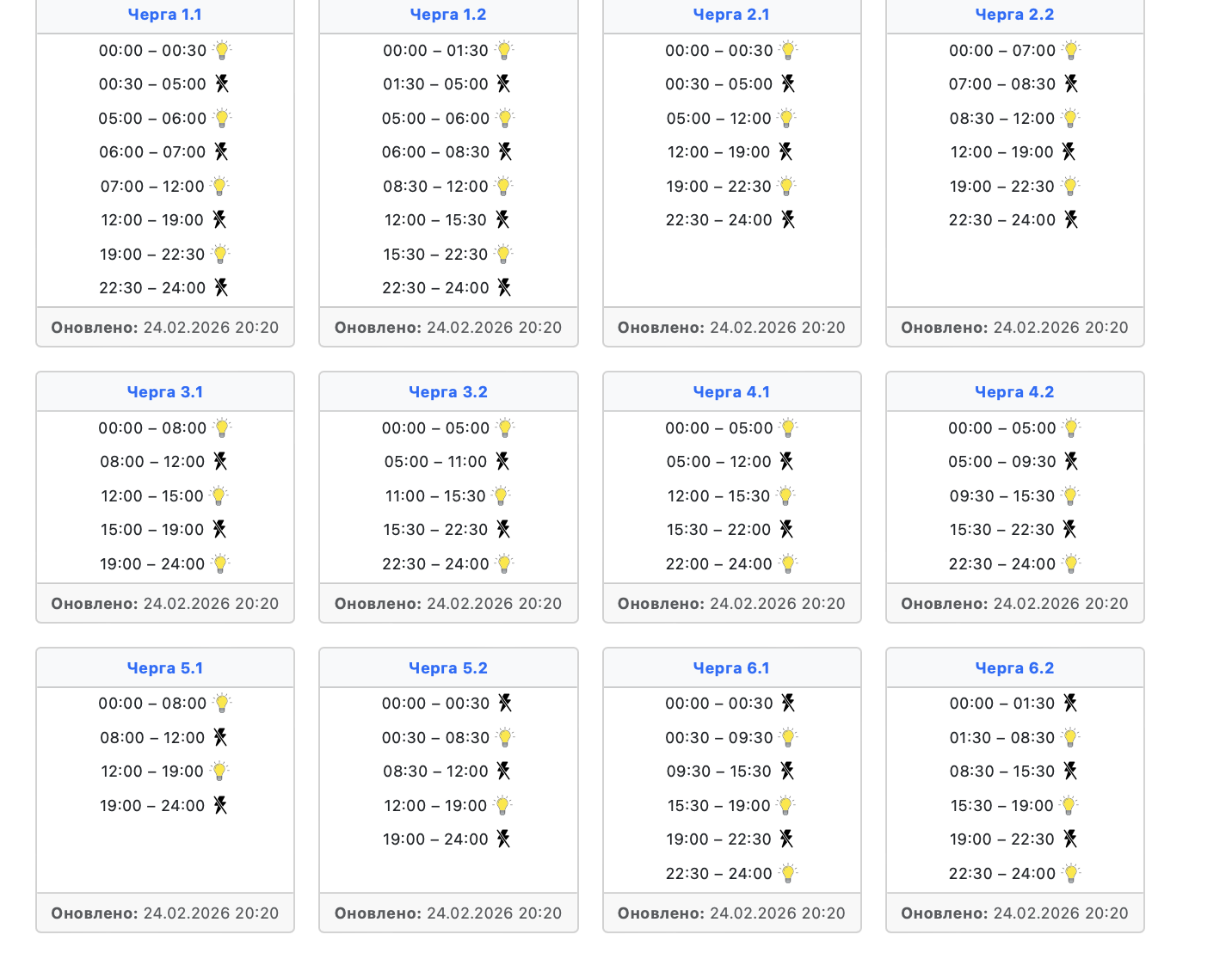Click the Черга 3.2 heading link
Image resolution: width=1232 pixels, height=953 pixels.
point(447,392)
